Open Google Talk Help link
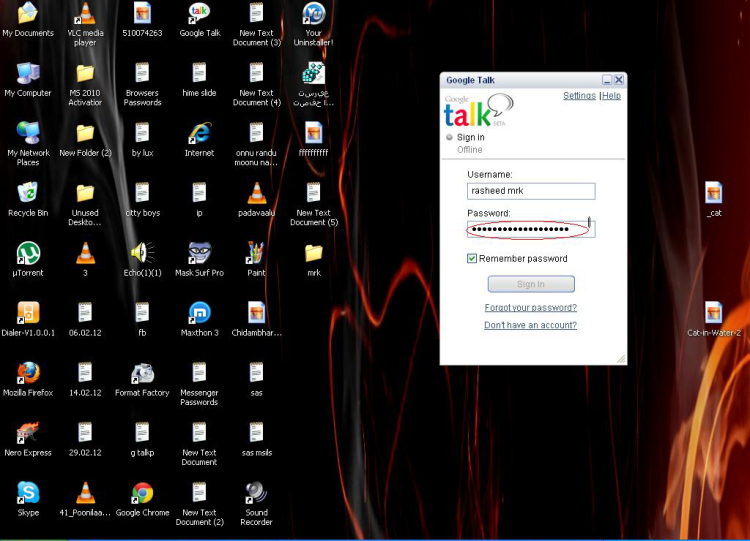The width and height of the screenshot is (750, 541). click(x=611, y=96)
